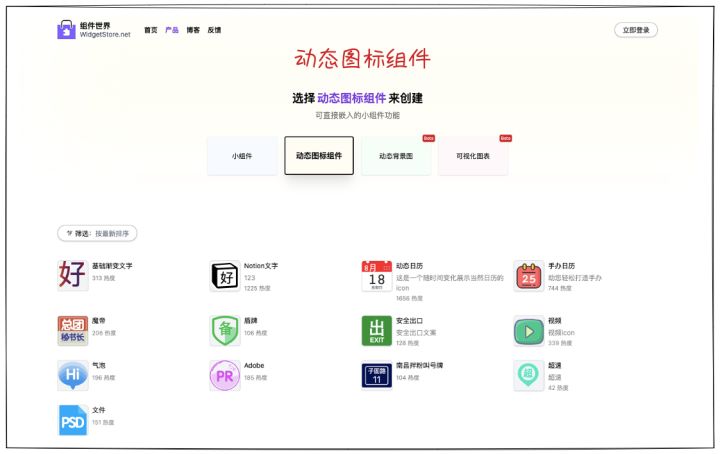Click the WidgetStore purple bag logo

click(x=66, y=30)
